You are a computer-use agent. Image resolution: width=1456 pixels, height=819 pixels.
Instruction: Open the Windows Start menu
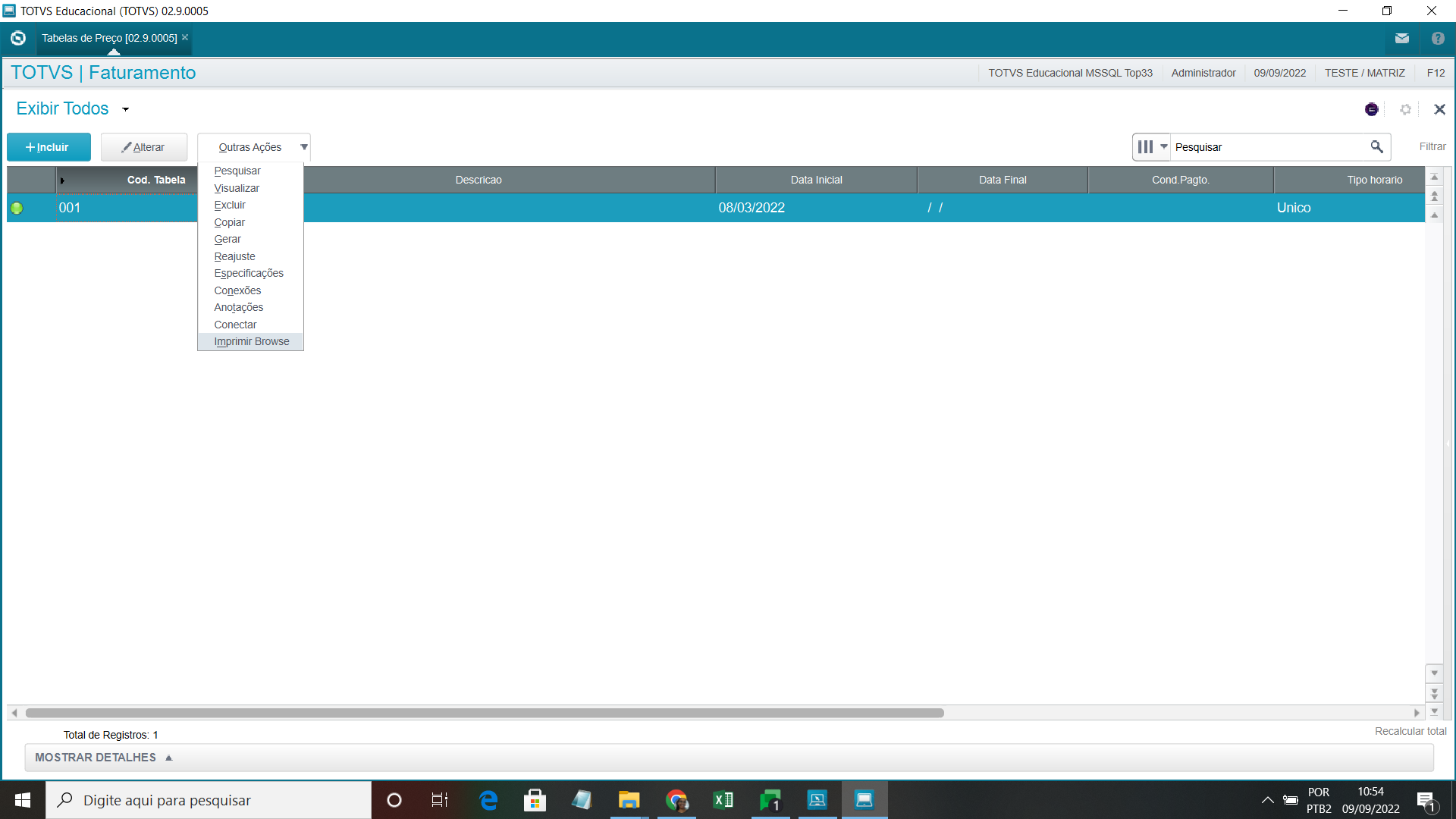[x=23, y=800]
